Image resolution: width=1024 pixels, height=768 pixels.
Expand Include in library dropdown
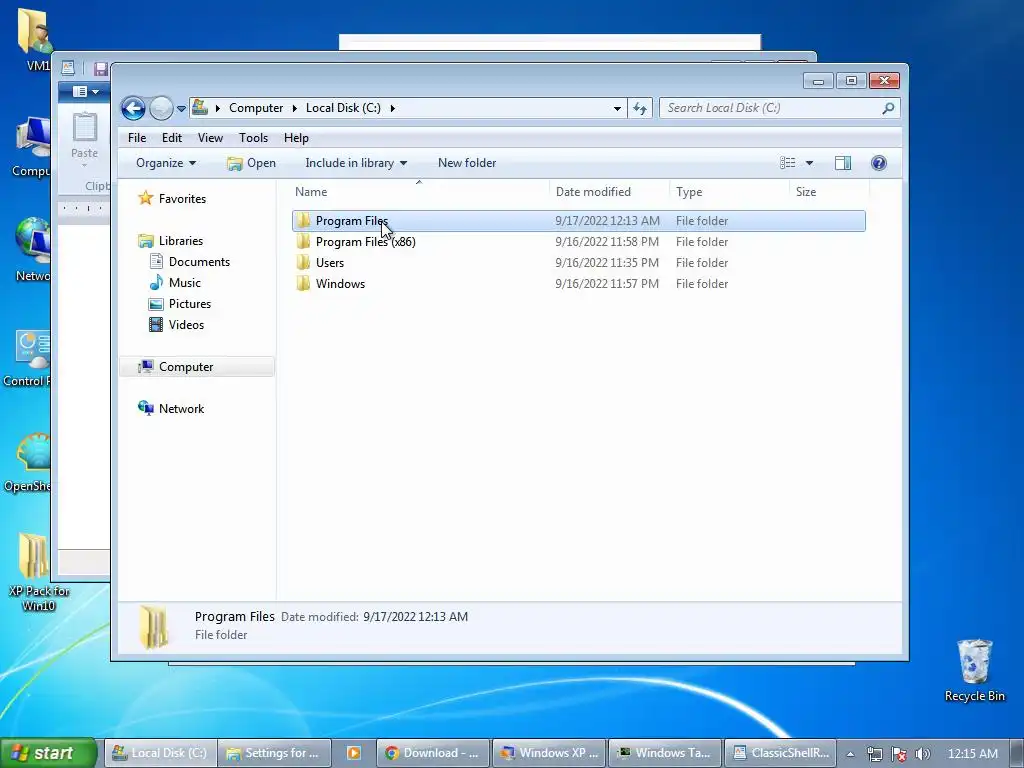click(x=356, y=163)
